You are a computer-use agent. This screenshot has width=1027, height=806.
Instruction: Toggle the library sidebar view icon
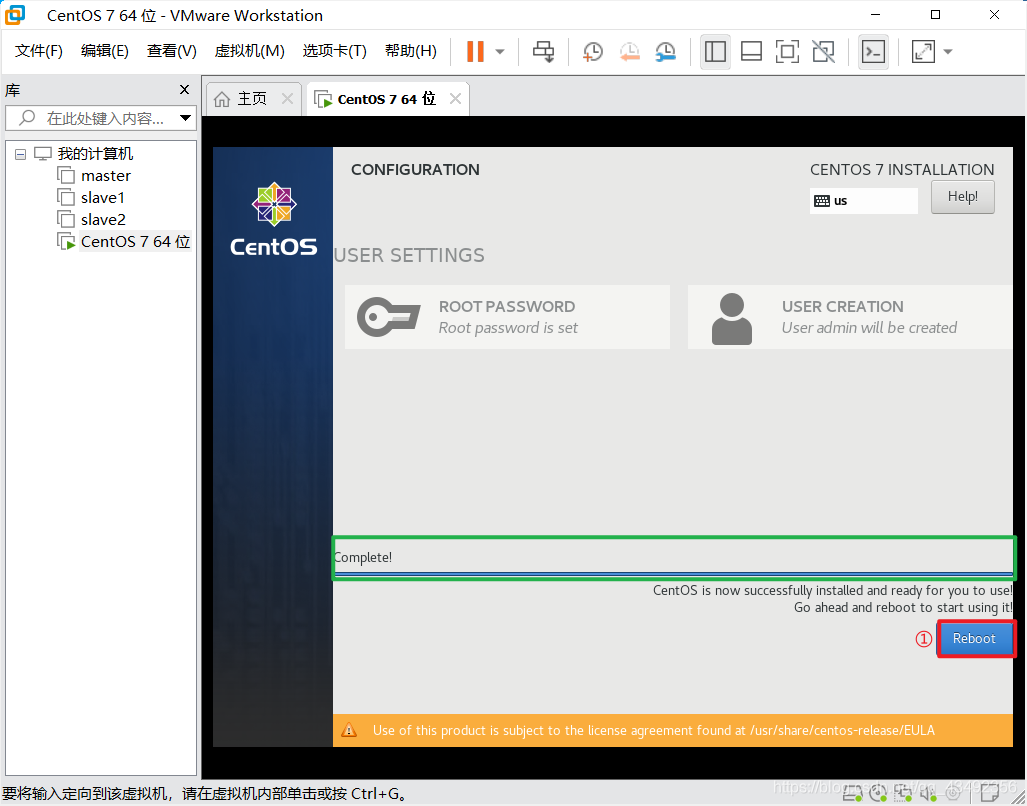[715, 52]
